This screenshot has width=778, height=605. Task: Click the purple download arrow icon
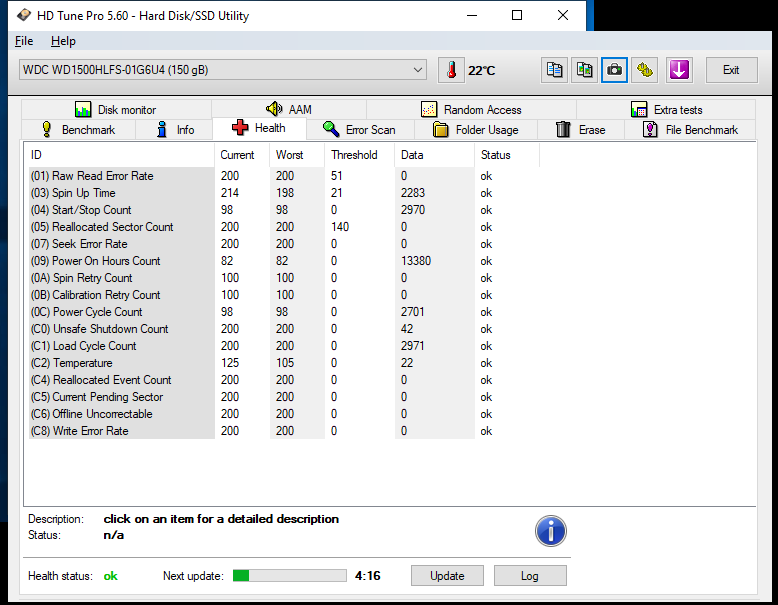(679, 70)
